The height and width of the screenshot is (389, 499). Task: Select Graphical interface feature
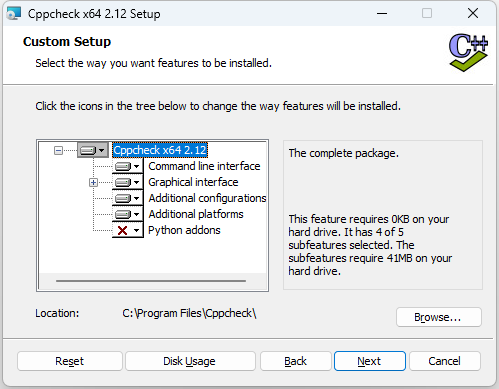pyautogui.click(x=193, y=182)
